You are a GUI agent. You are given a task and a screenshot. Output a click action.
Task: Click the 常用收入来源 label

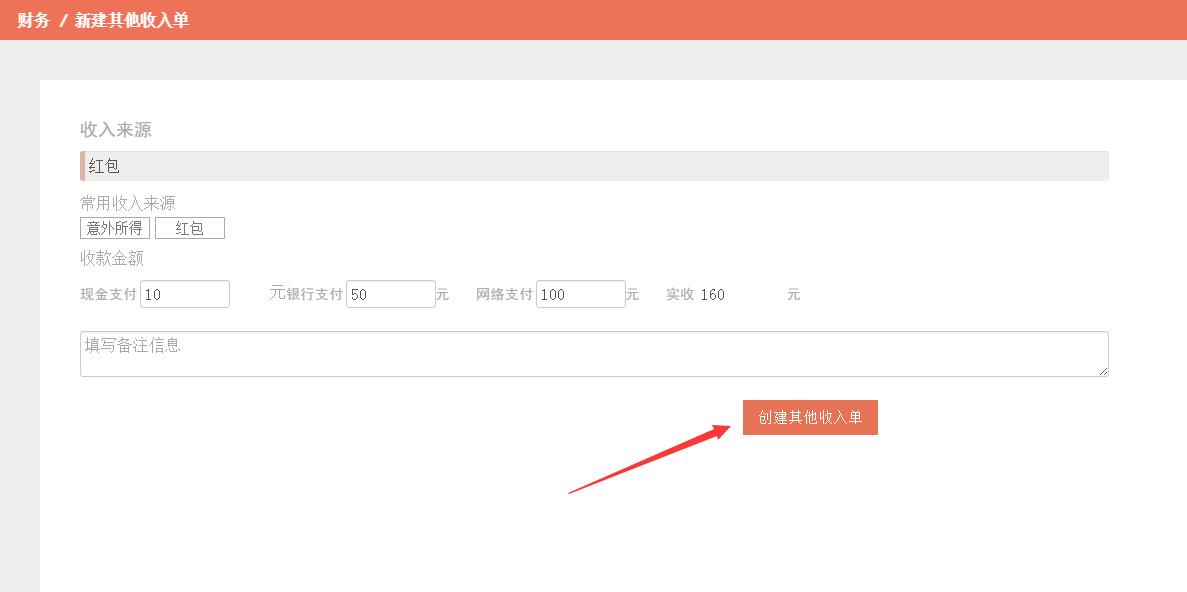click(128, 203)
